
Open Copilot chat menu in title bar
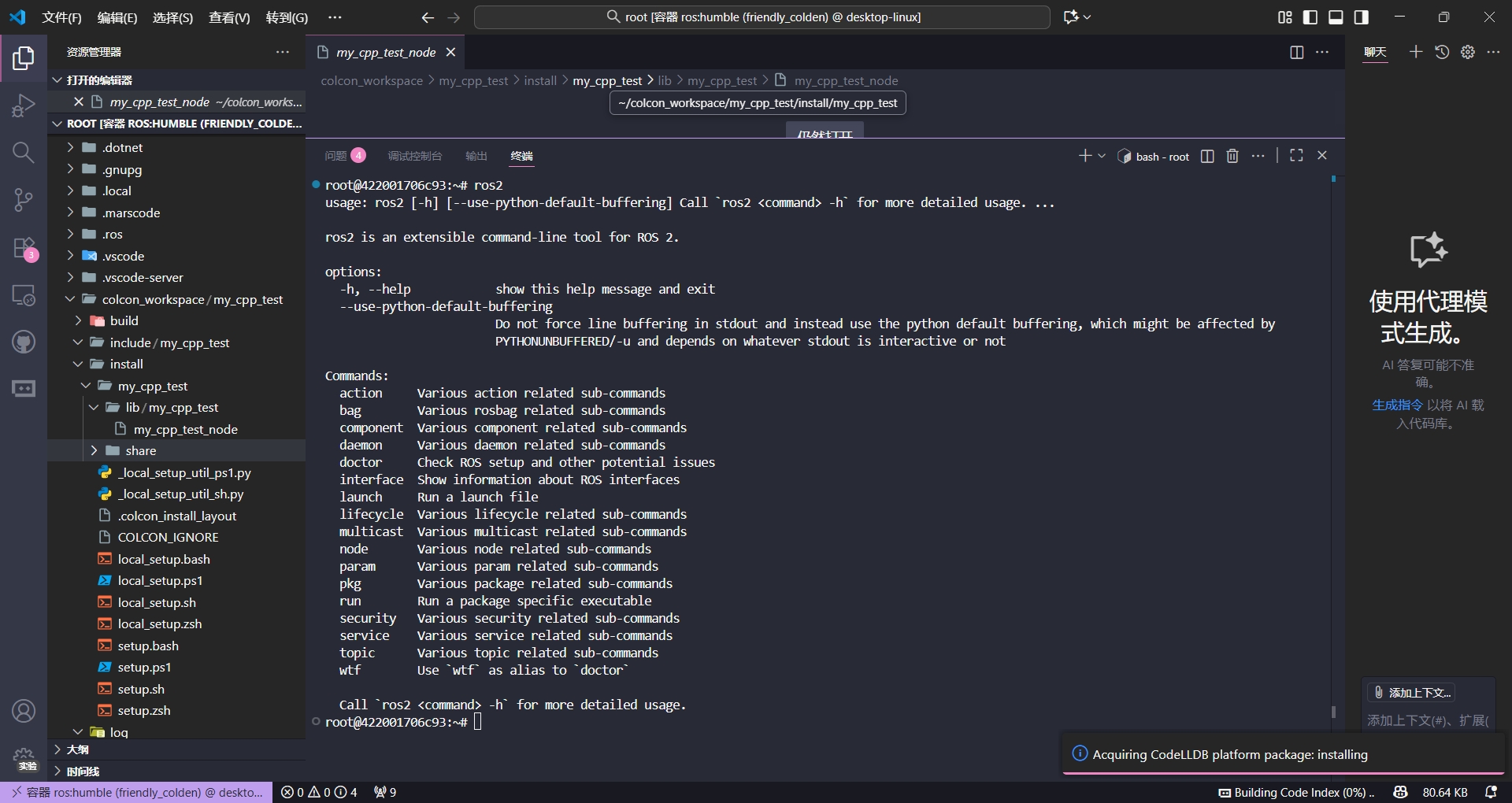tap(1077, 17)
